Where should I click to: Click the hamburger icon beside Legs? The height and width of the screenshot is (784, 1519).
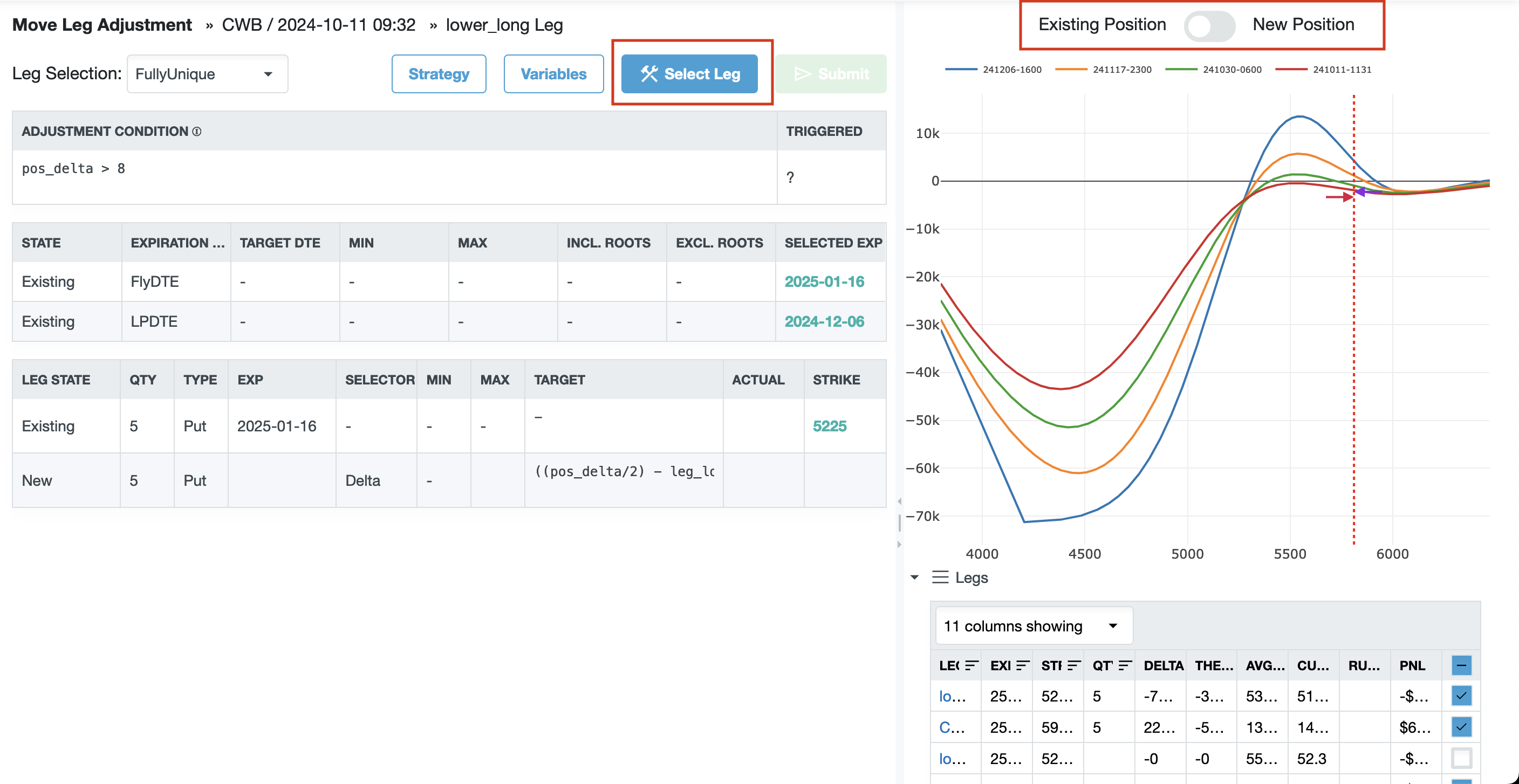pos(940,577)
